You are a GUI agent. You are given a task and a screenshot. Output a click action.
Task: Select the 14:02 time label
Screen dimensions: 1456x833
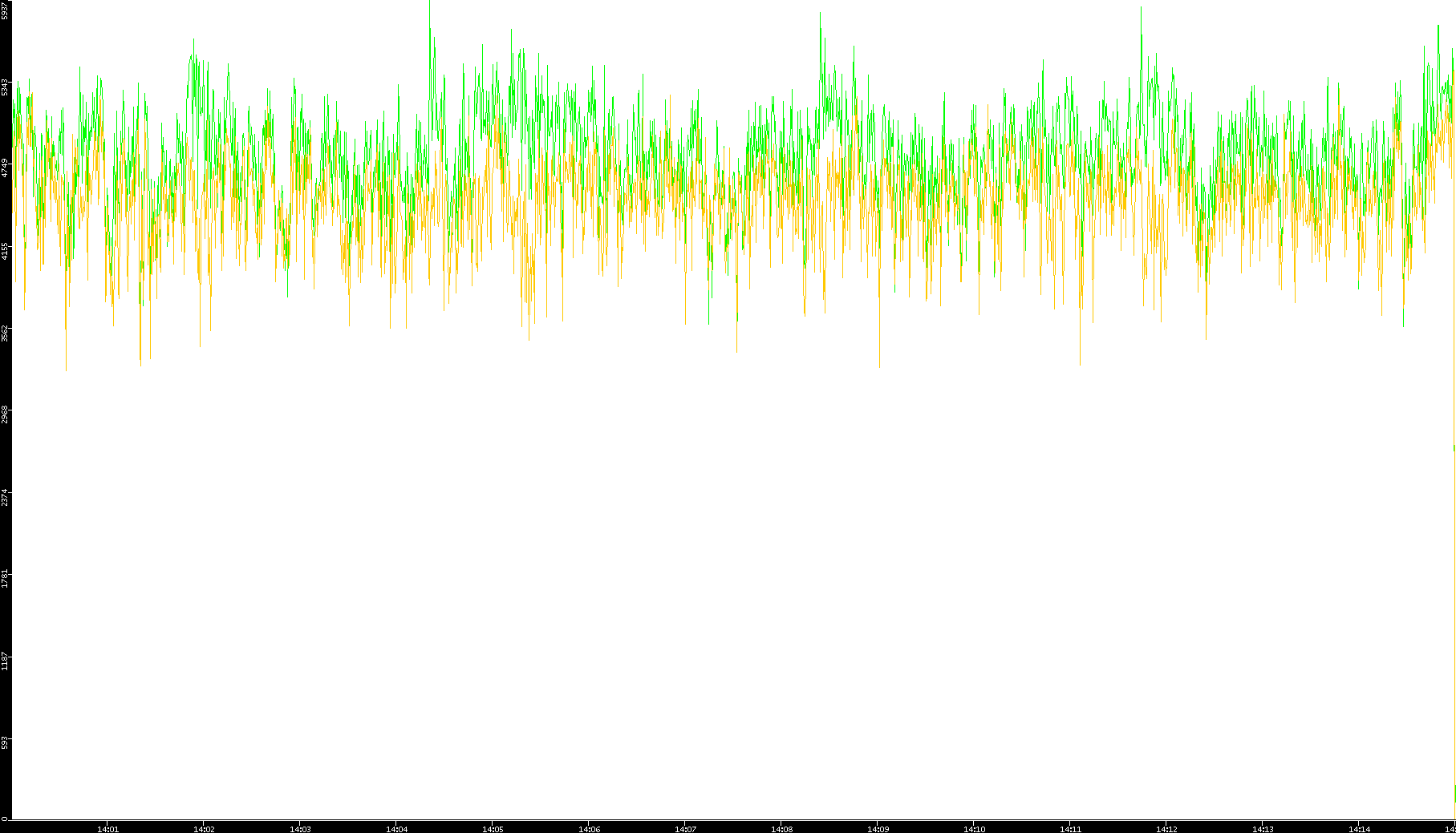[x=204, y=829]
